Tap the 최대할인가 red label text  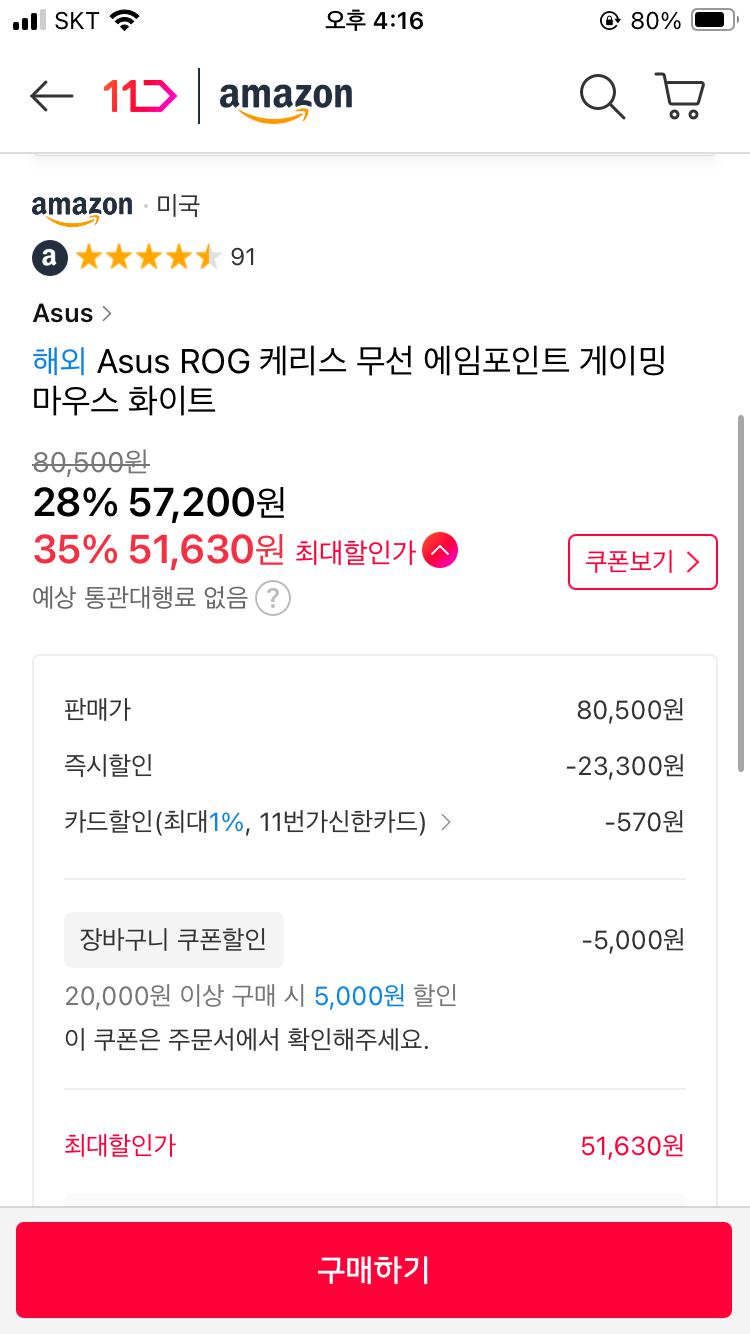tap(355, 551)
